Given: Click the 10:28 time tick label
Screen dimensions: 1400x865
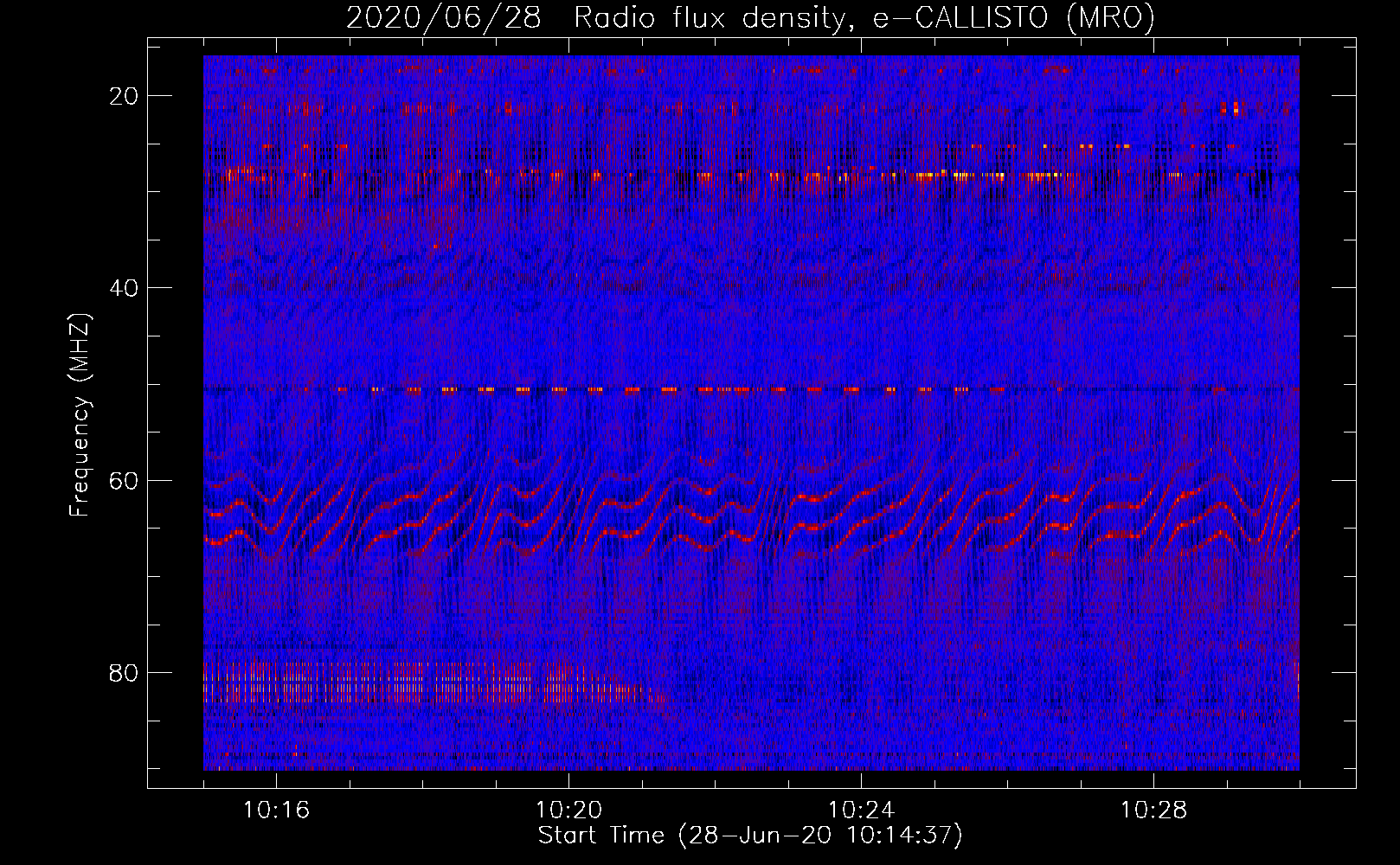Looking at the screenshot, I should tap(1153, 811).
